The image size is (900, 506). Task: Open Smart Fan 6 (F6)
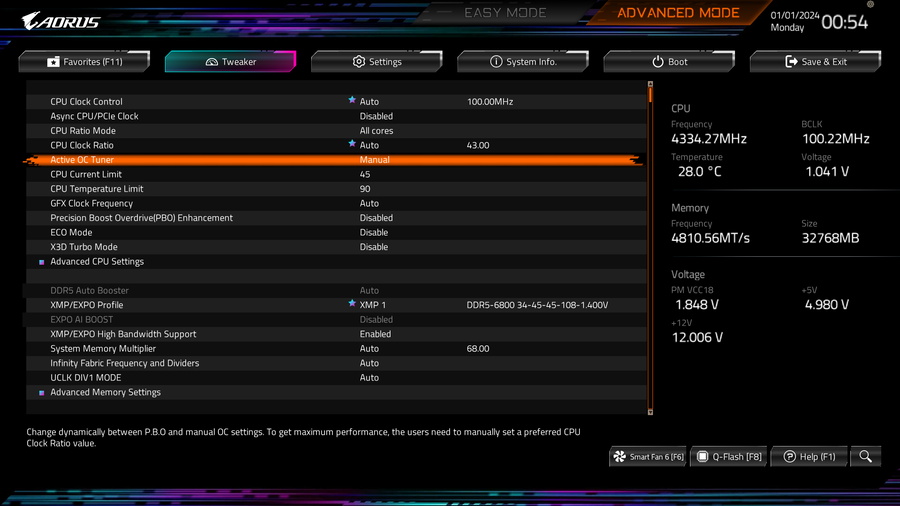[649, 457]
